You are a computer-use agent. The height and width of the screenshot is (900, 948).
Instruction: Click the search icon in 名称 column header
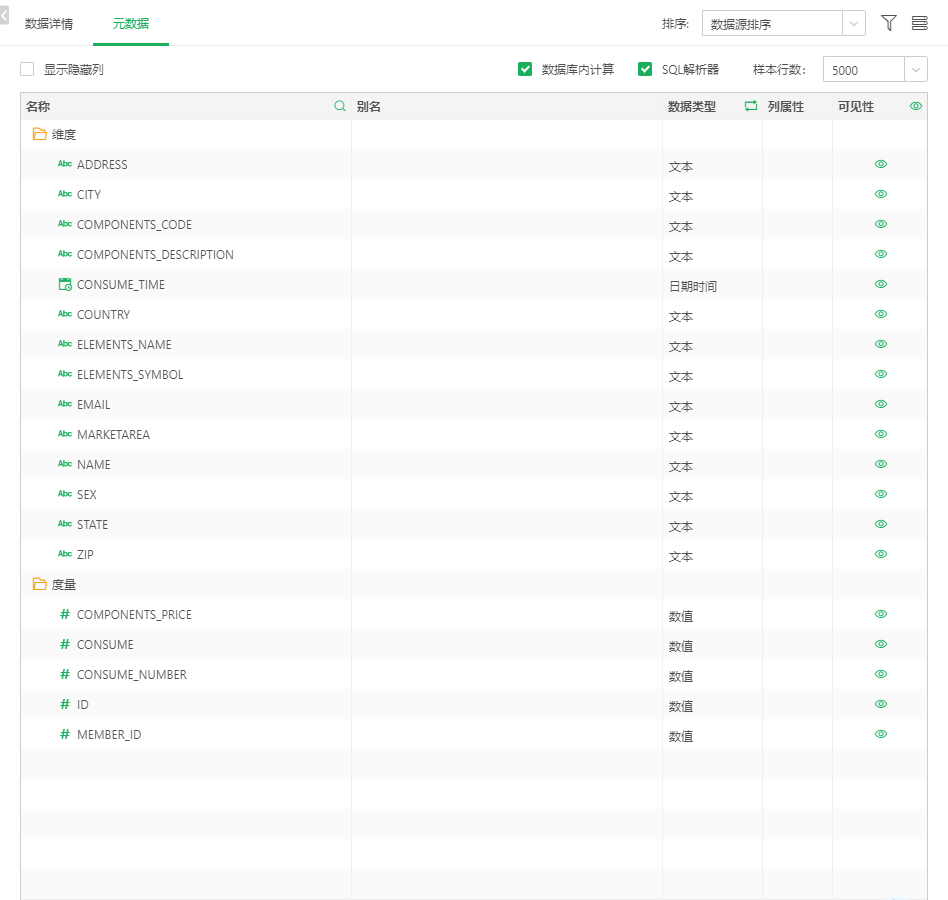click(340, 106)
